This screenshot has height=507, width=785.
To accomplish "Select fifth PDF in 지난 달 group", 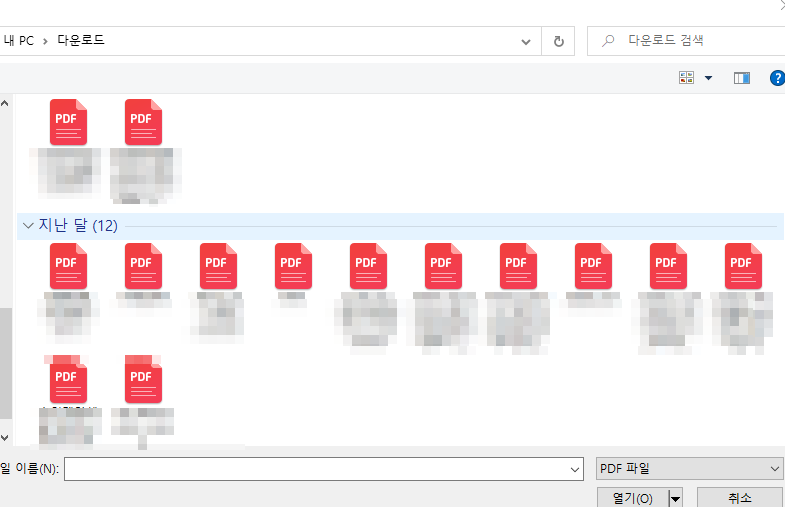I will pyautogui.click(x=368, y=266).
